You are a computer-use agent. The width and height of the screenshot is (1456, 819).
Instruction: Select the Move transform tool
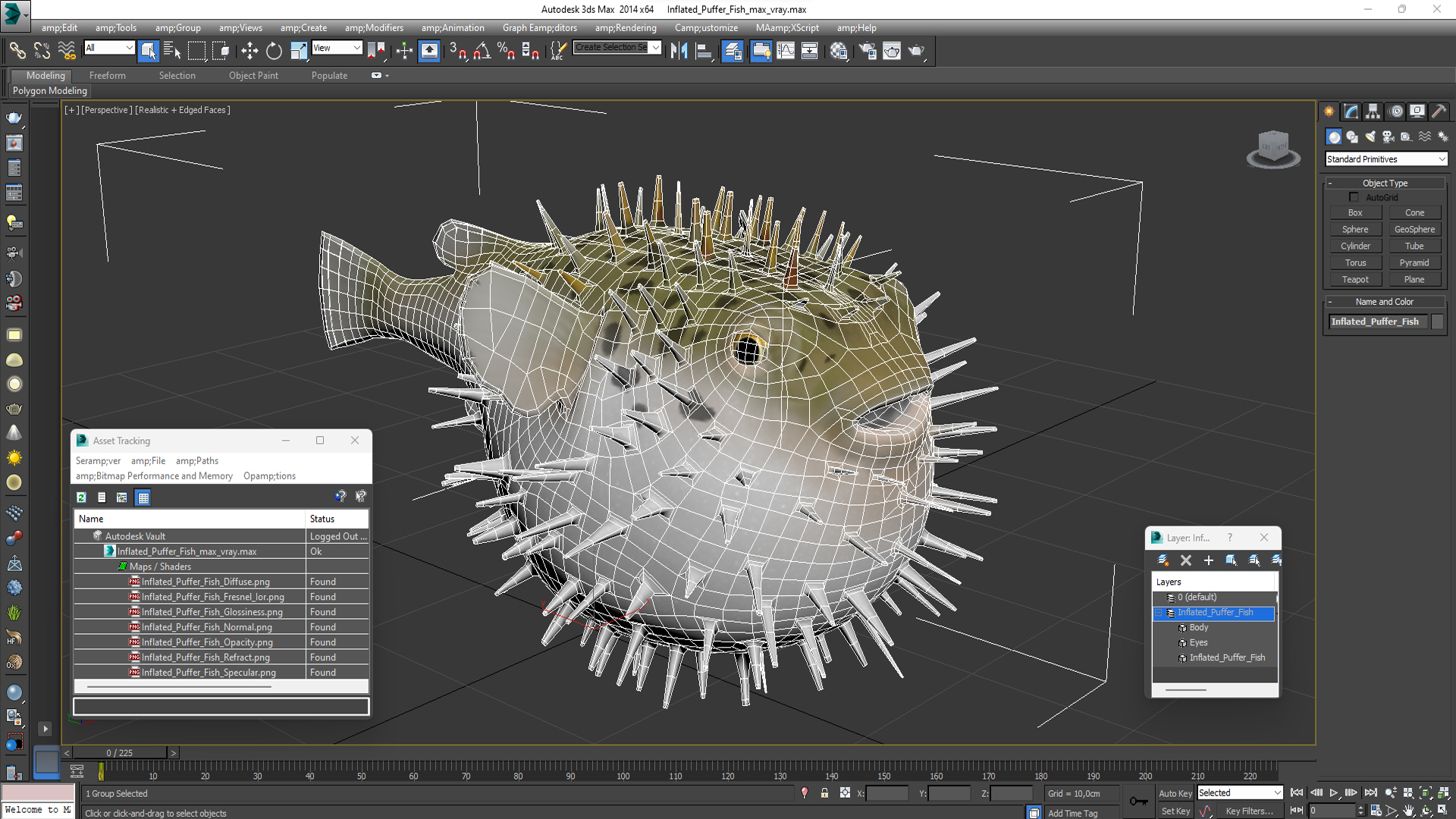click(x=249, y=51)
